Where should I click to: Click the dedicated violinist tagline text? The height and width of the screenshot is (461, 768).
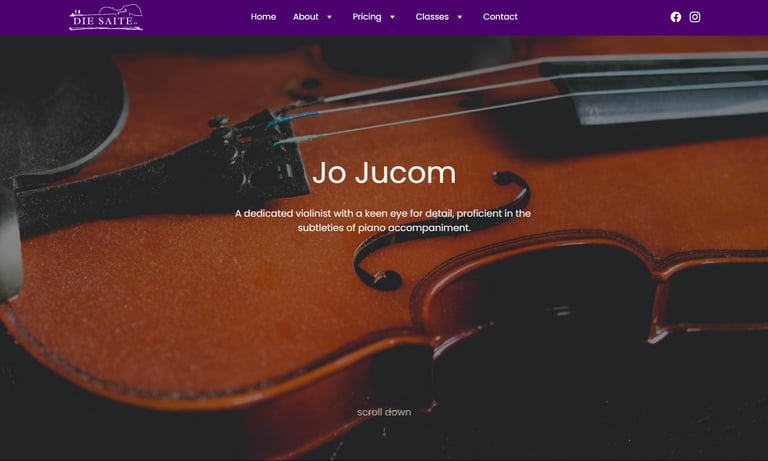pyautogui.click(x=383, y=220)
